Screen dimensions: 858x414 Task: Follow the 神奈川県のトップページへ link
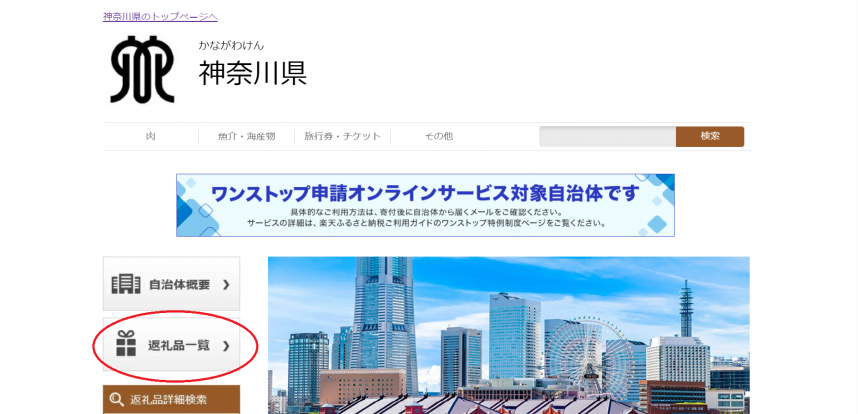[160, 17]
